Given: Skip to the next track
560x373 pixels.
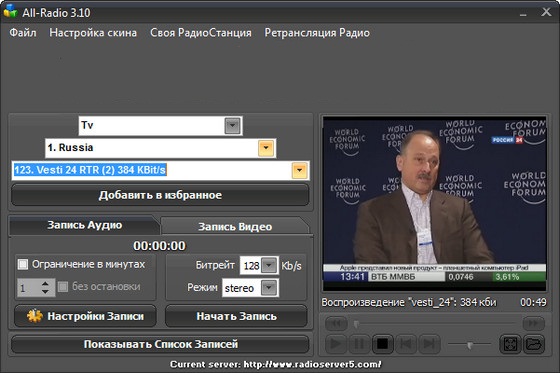Looking at the screenshot, I should (429, 344).
